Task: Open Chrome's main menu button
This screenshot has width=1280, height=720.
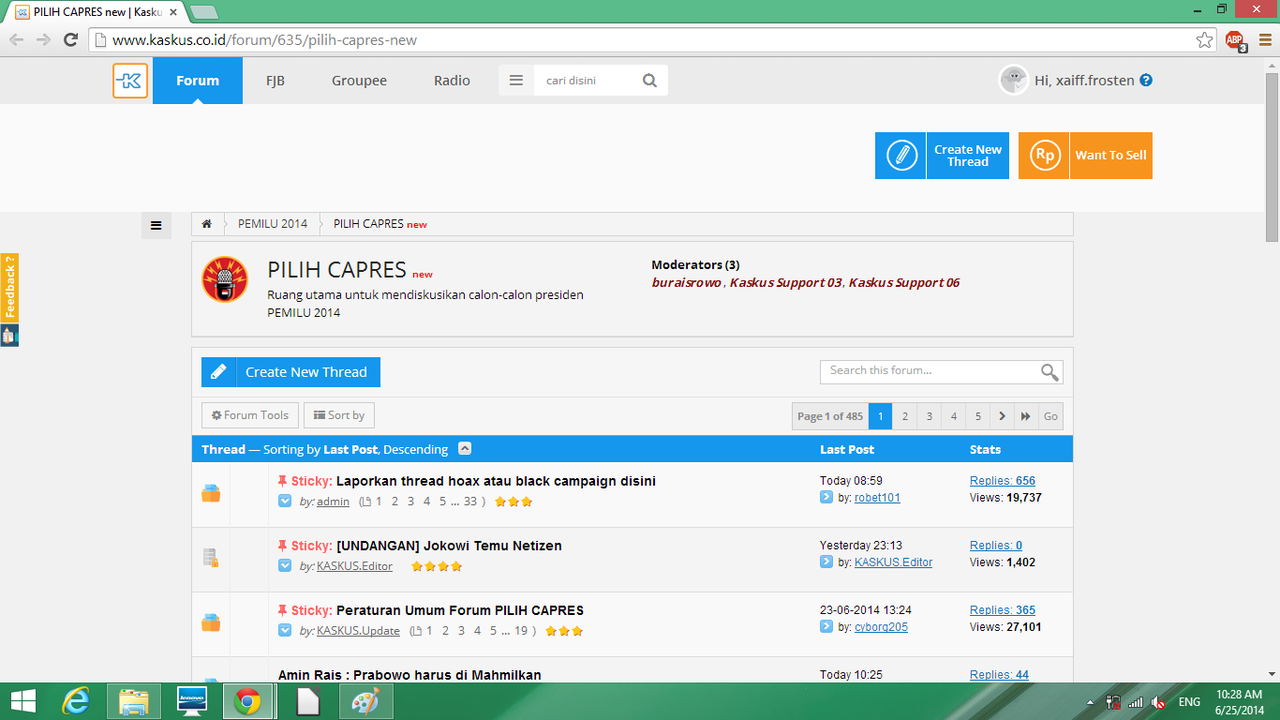Action: pos(1263,40)
